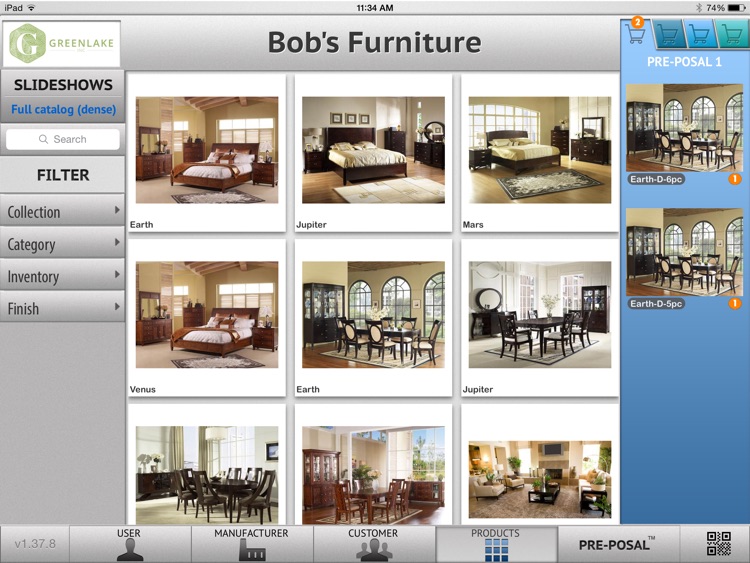Viewport: 750px width, 563px height.
Task: Open the Jupiter dining room product
Action: (540, 318)
